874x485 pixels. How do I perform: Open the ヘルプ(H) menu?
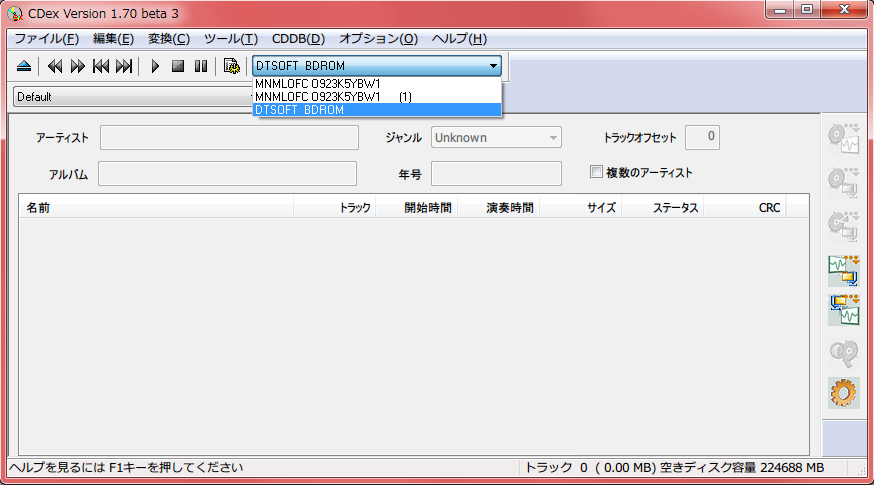(459, 39)
